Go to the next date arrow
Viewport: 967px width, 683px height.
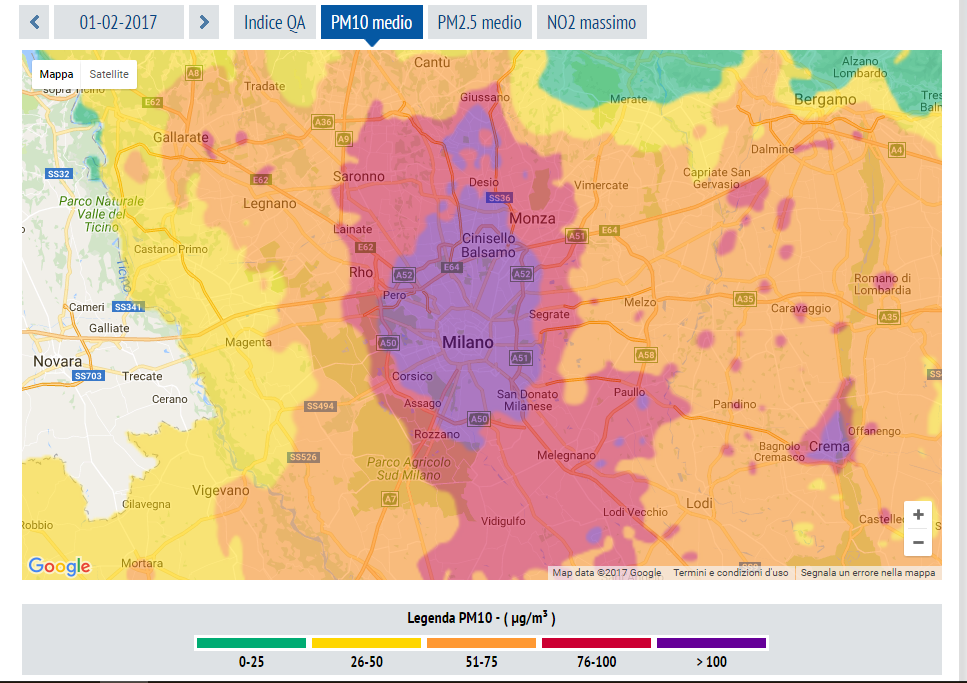204,22
